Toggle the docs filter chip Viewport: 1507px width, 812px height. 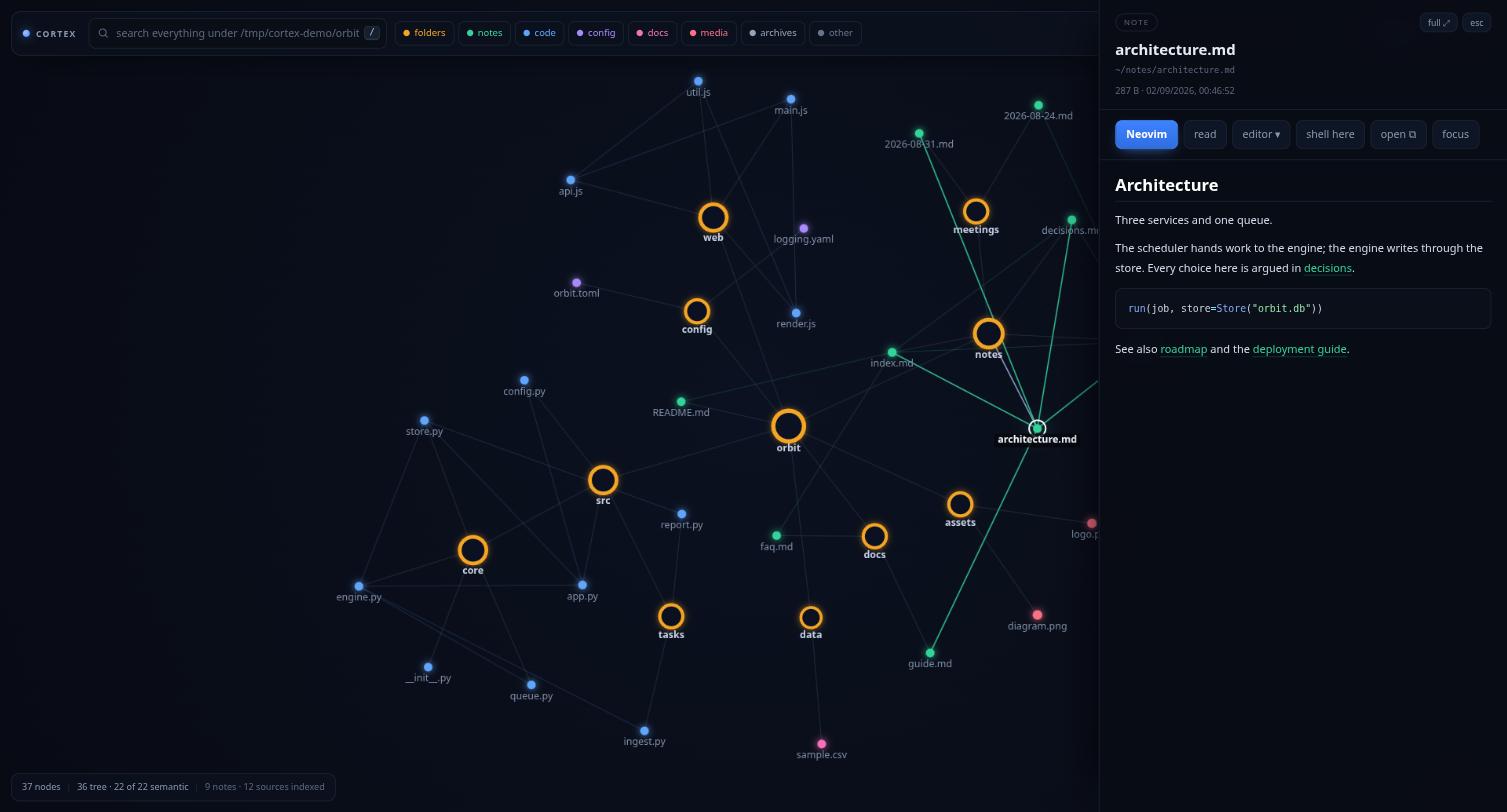(x=652, y=33)
